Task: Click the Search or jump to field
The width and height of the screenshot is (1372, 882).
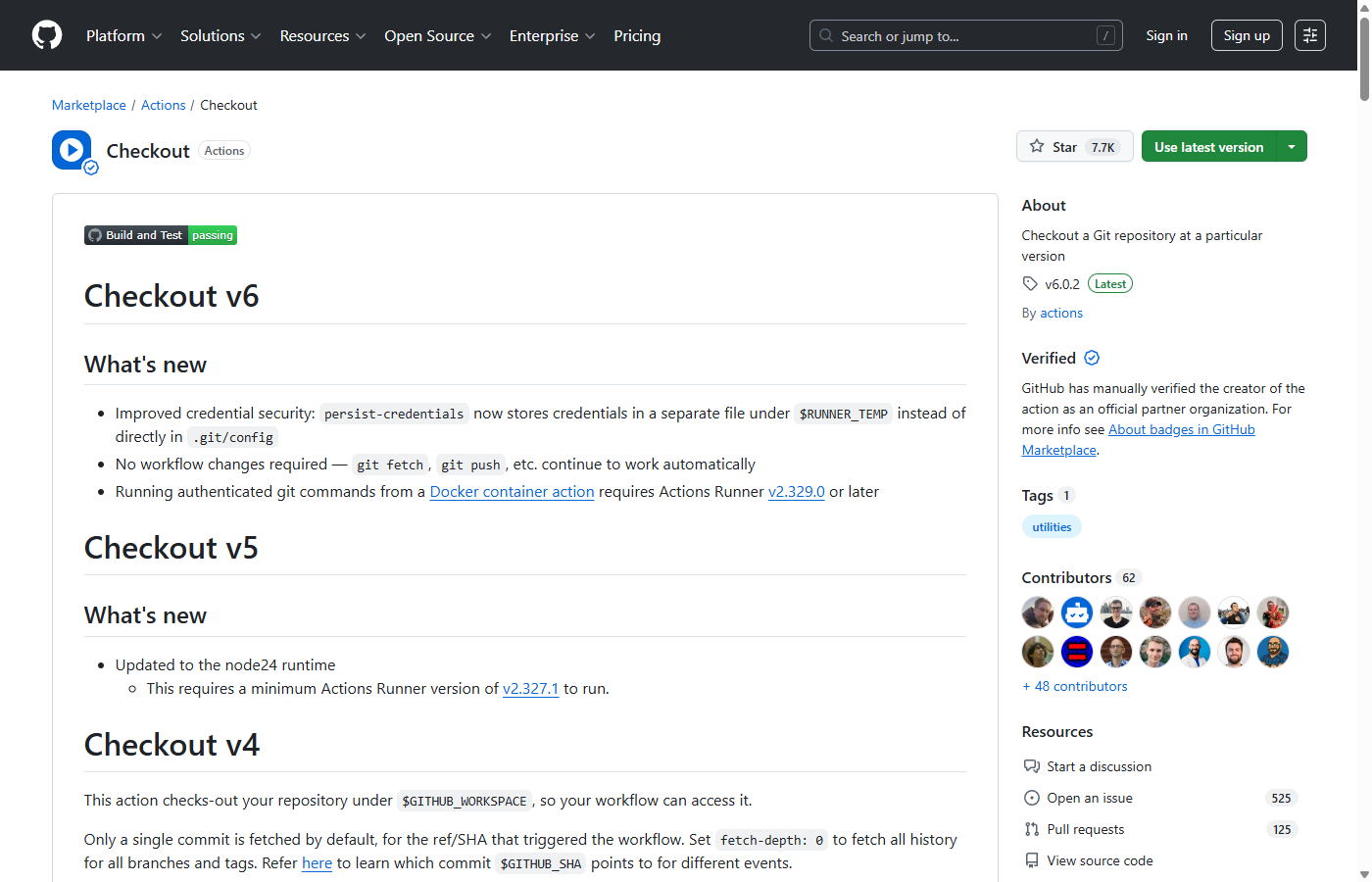Action: coord(966,35)
